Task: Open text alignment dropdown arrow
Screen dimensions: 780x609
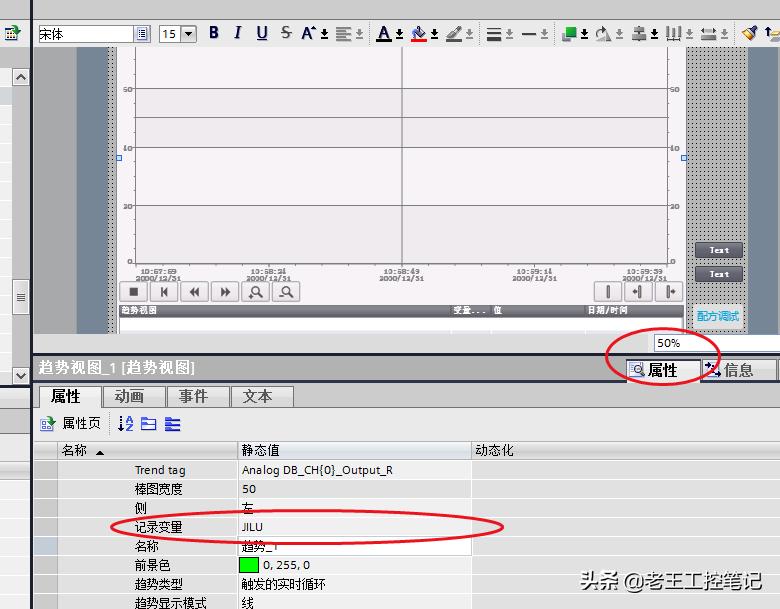Action: click(360, 34)
